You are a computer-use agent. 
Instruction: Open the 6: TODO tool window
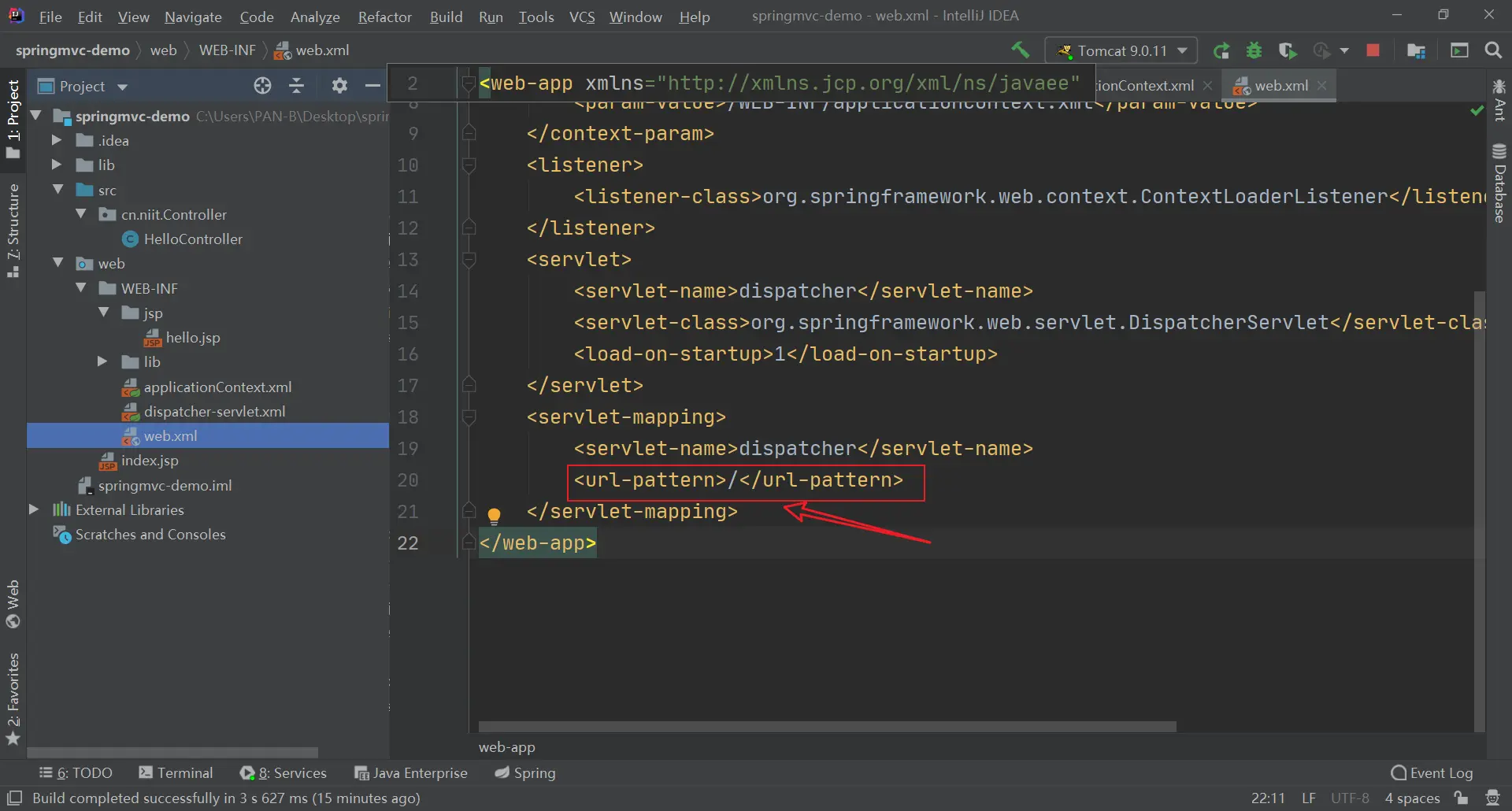[x=76, y=773]
